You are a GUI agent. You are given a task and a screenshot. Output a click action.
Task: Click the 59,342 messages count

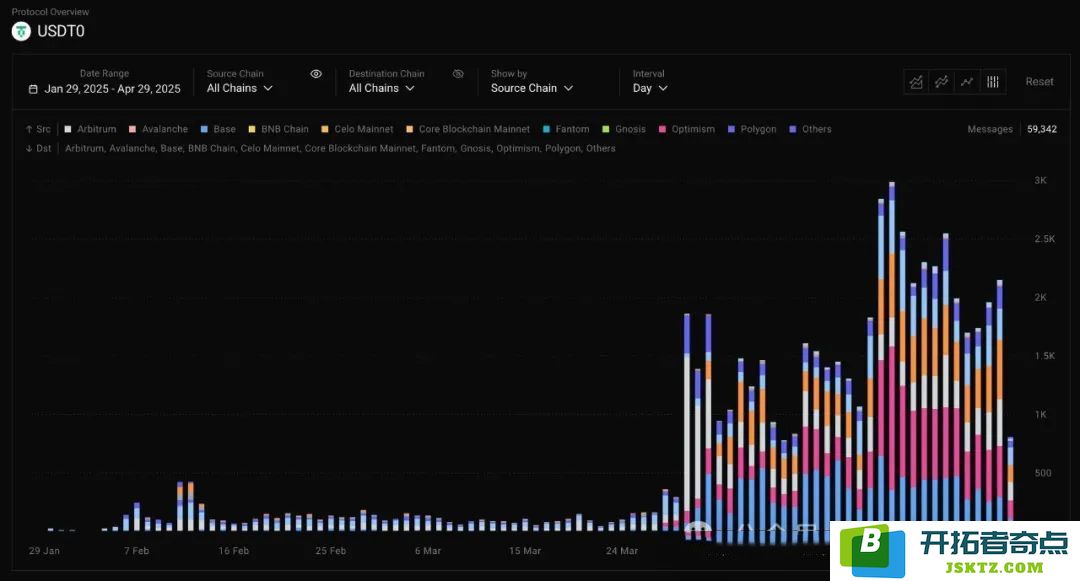click(x=1041, y=129)
